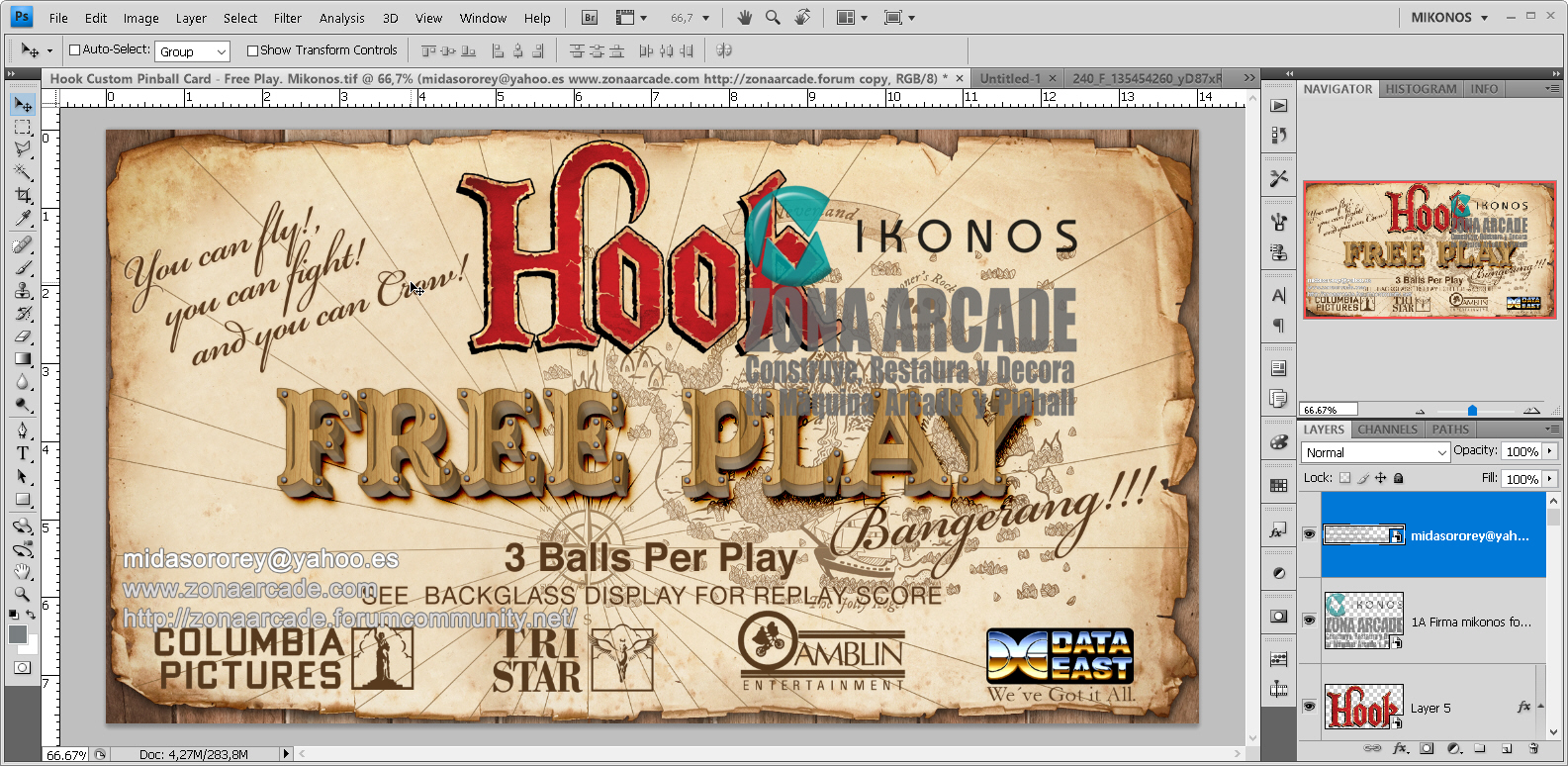
Task: Select the Eyedropper tool
Action: pos(23,218)
